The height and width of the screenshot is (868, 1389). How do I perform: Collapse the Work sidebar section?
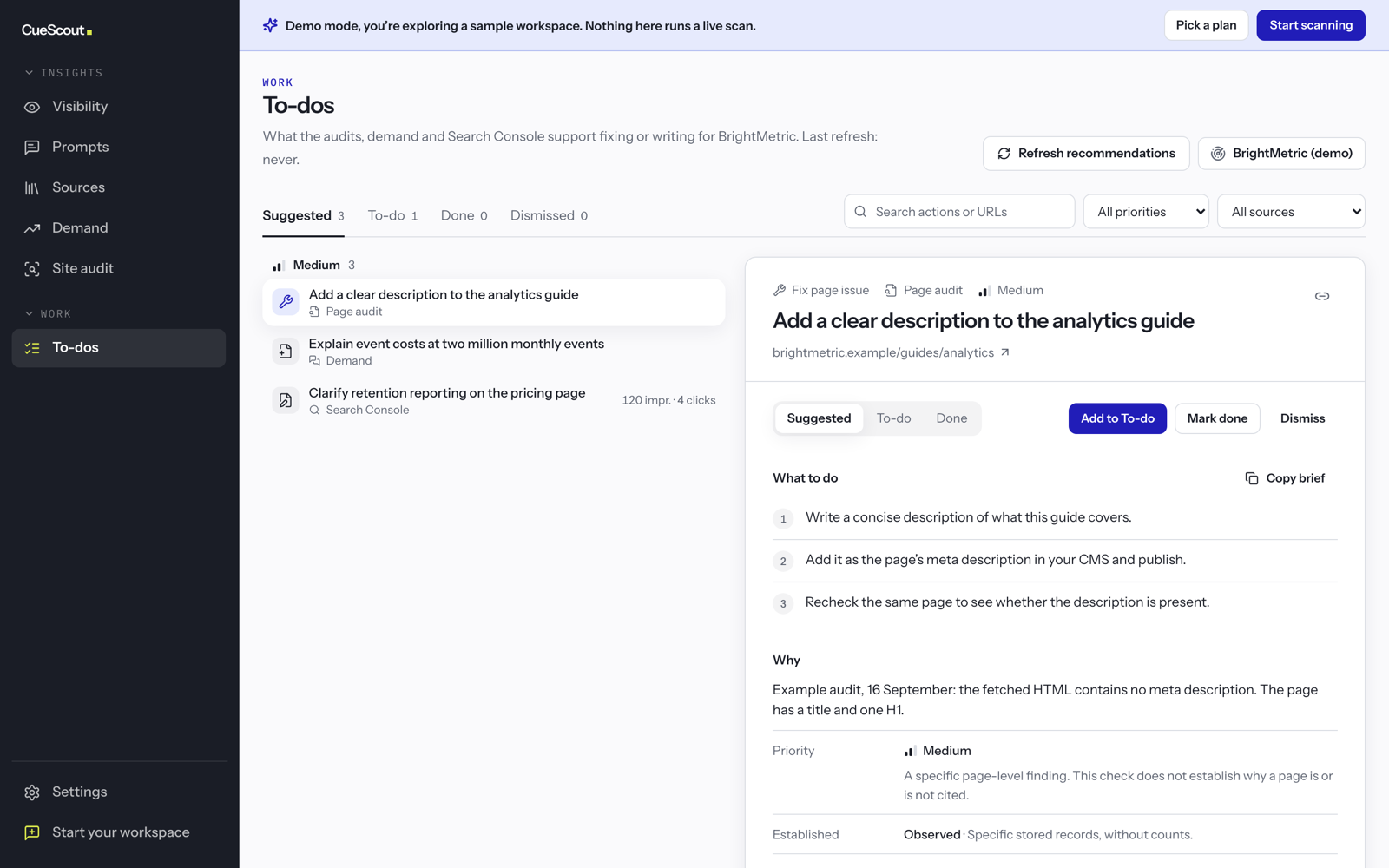click(48, 314)
